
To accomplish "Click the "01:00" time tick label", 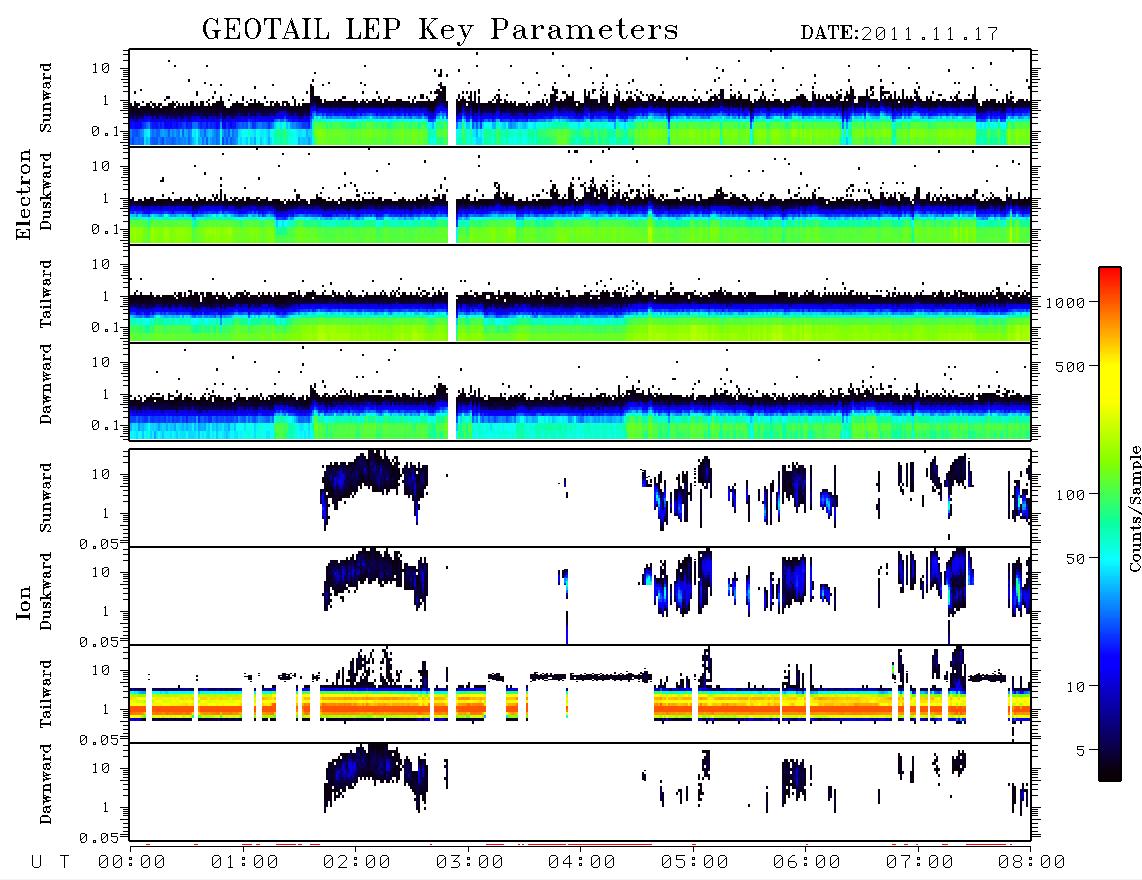I will 245,863.
